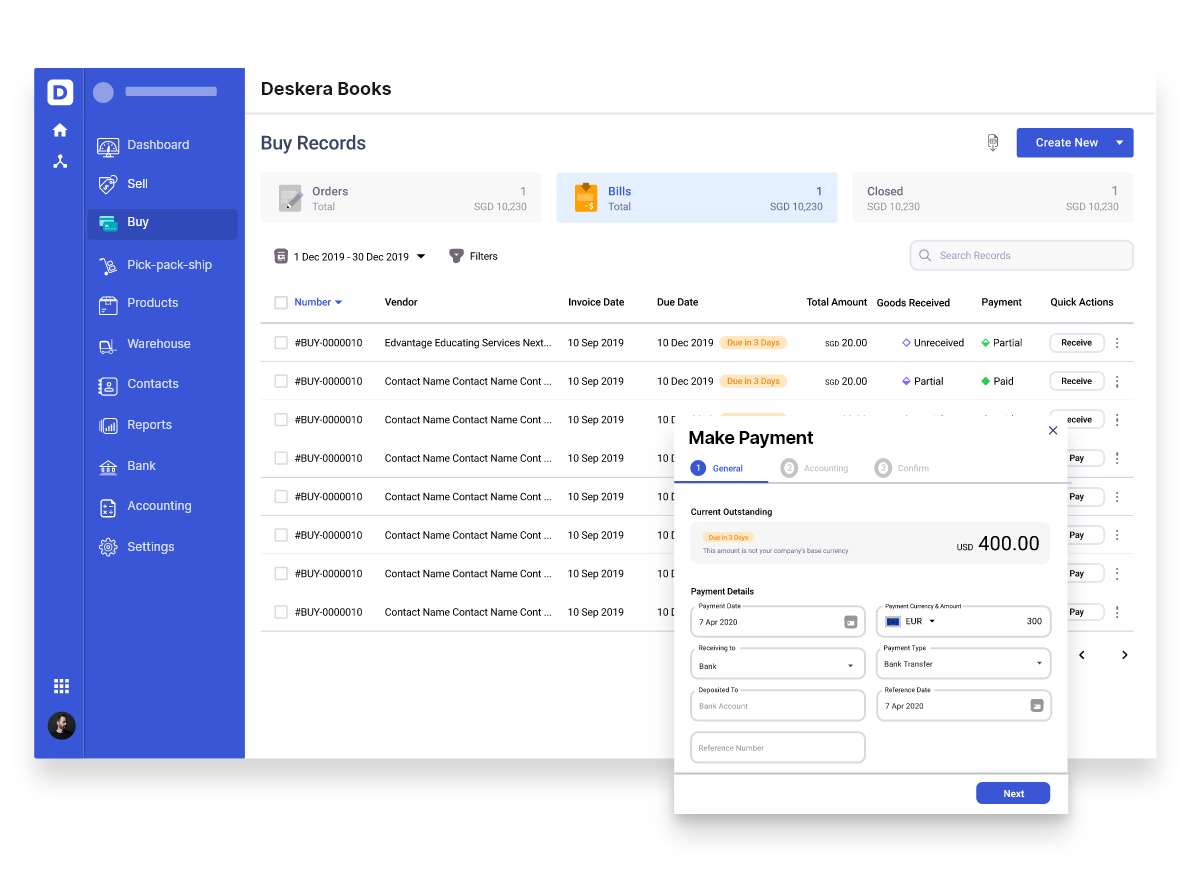Go to the next page arrow
Image resolution: width=1193 pixels, height=880 pixels.
click(x=1125, y=655)
